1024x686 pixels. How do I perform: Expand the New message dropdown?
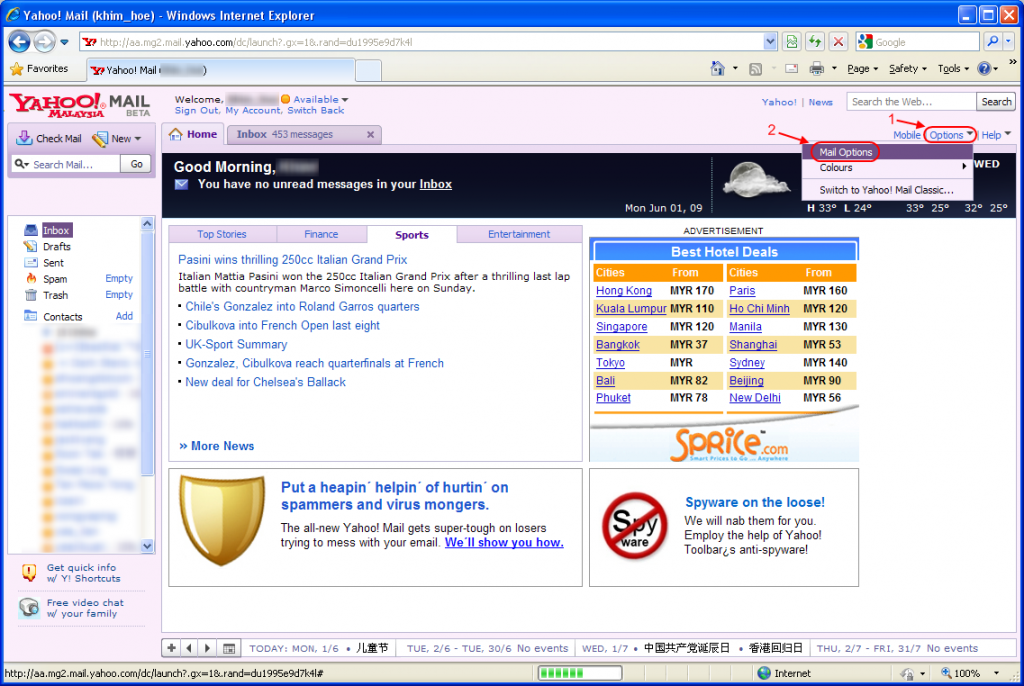138,139
